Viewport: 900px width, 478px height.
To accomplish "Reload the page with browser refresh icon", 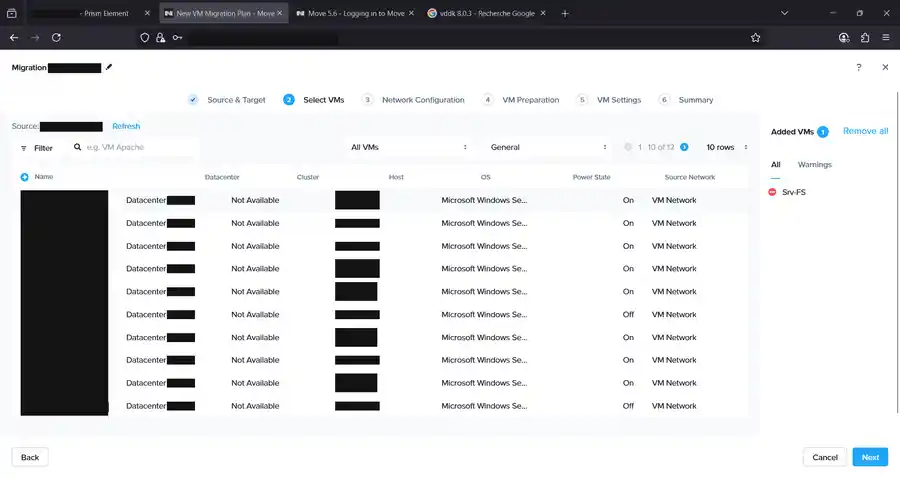I will (56, 38).
